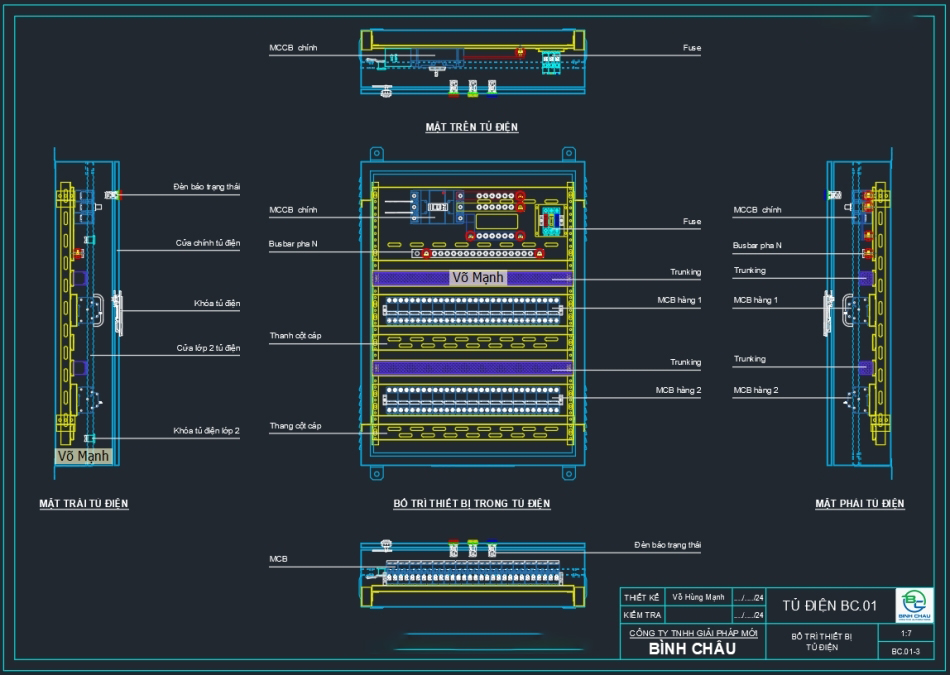Select the MCB hàng 1 breaker row in front view
The image size is (950, 675).
click(472, 307)
